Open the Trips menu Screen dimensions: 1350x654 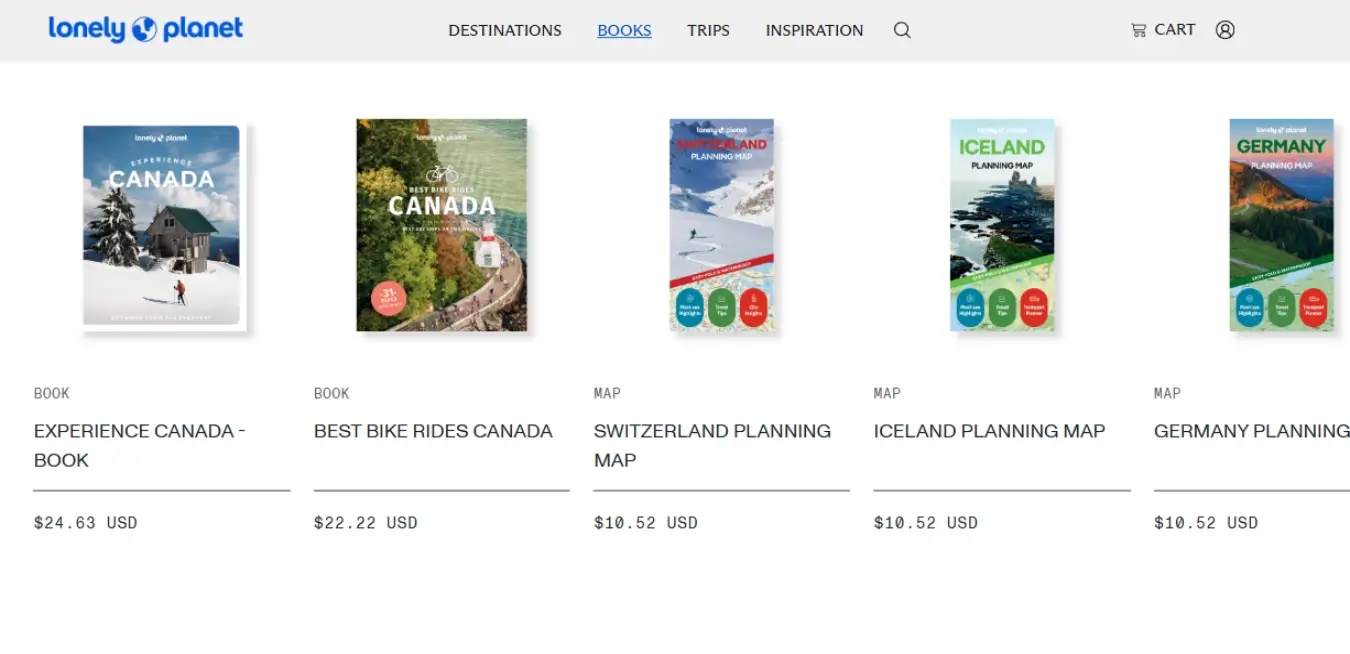pos(708,30)
